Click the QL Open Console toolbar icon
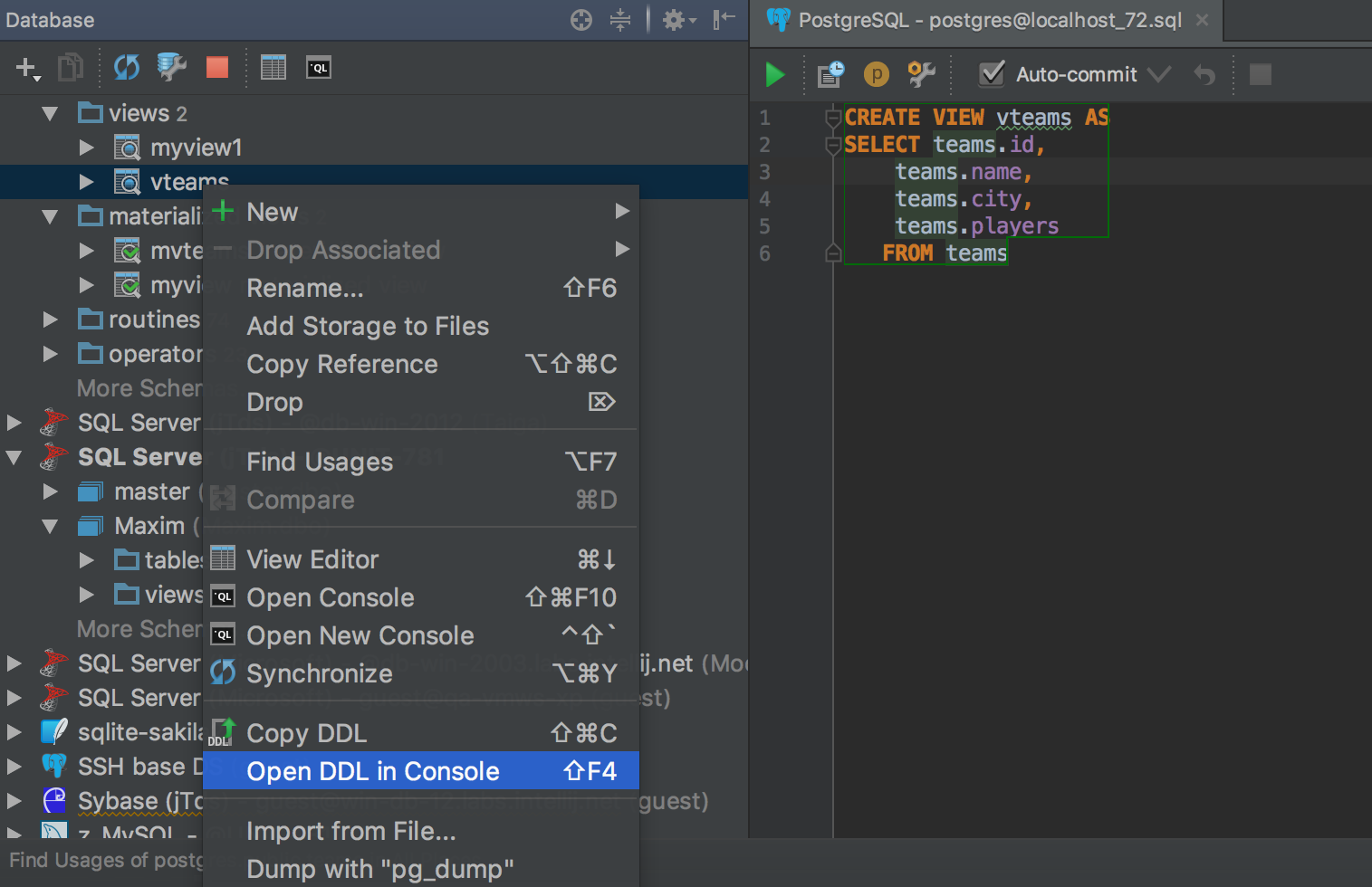The width and height of the screenshot is (1372, 887). click(319, 68)
